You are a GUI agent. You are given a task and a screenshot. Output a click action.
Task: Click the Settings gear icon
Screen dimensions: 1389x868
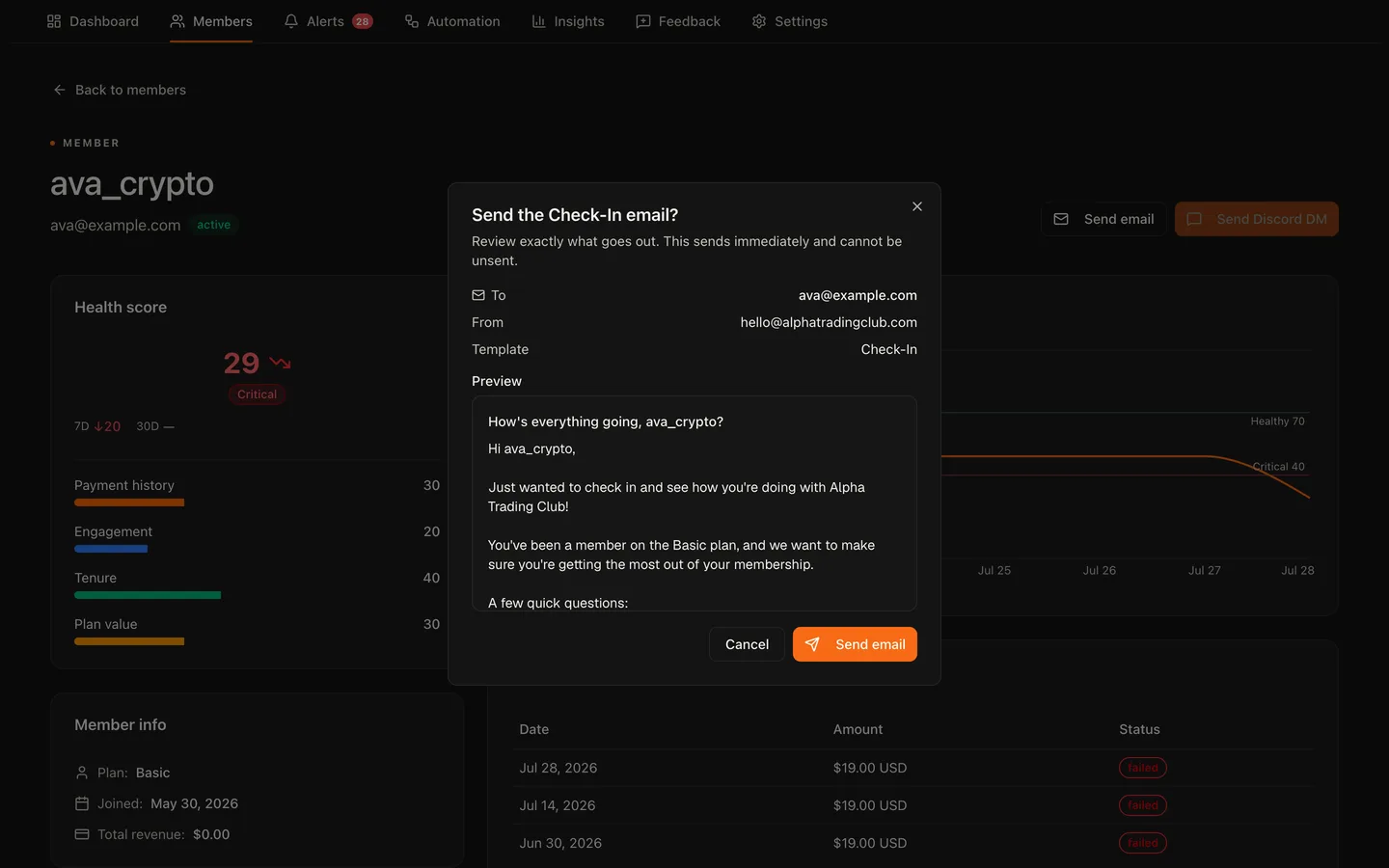(759, 21)
